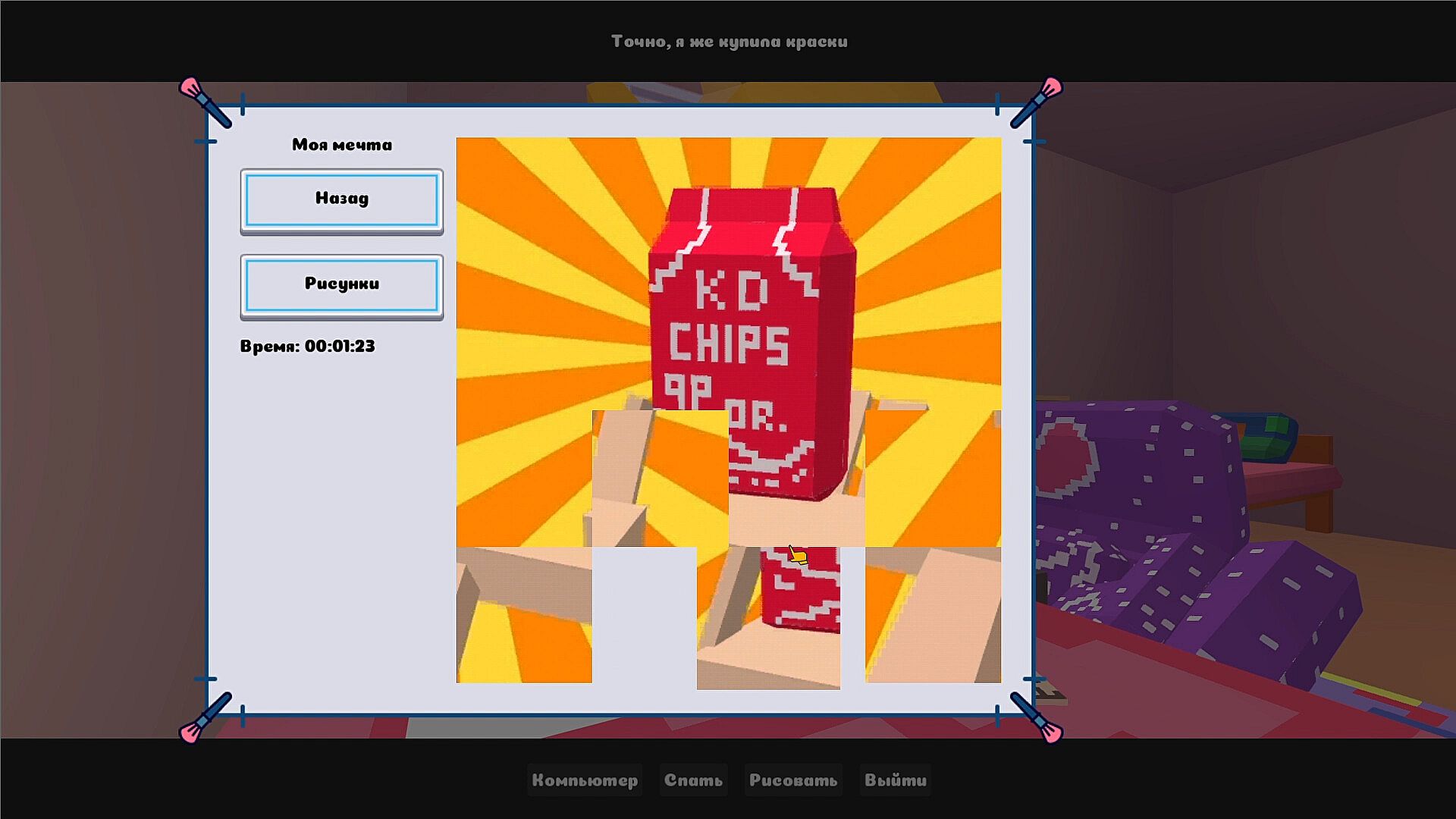This screenshot has height=819, width=1456.
Task: Click the bottom-left paintbrush corner icon
Action: (203, 718)
